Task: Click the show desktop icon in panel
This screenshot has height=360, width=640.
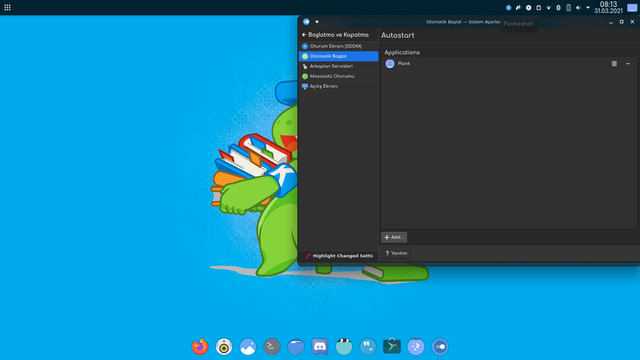Action: click(632, 7)
